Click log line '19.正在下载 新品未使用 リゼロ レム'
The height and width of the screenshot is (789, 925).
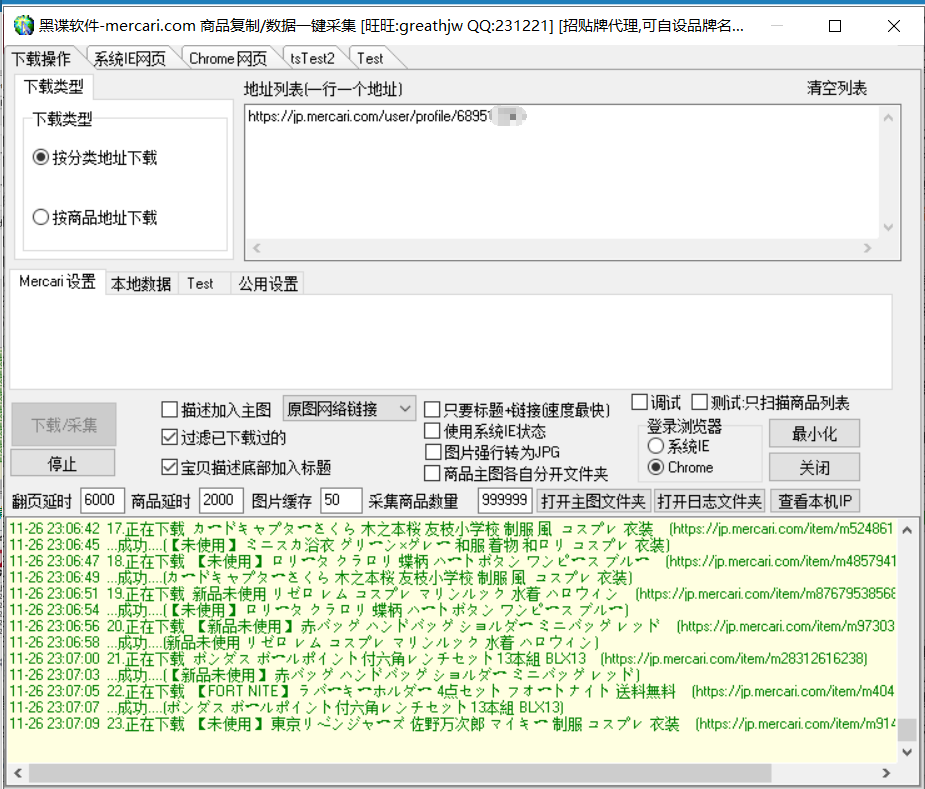(x=452, y=594)
